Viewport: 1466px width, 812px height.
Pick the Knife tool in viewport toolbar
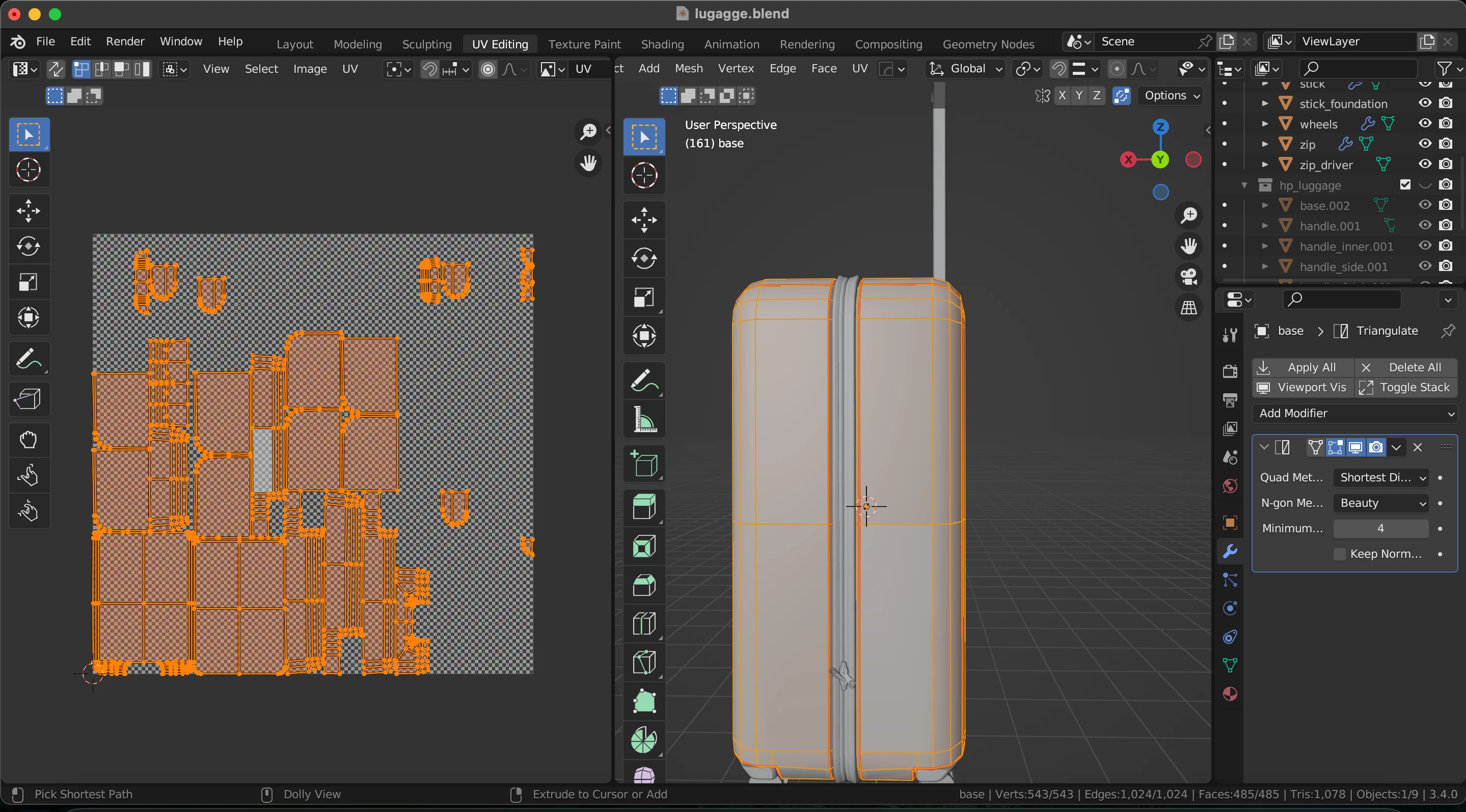[644, 663]
